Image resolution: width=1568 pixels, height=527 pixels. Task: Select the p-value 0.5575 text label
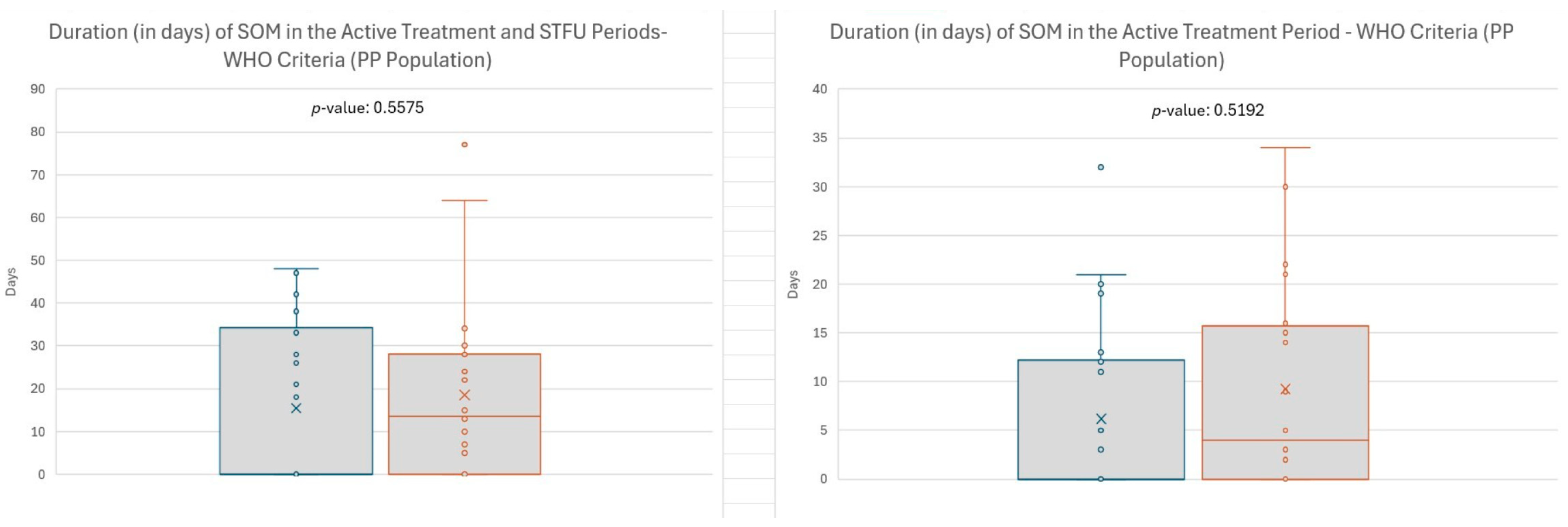coord(367,108)
